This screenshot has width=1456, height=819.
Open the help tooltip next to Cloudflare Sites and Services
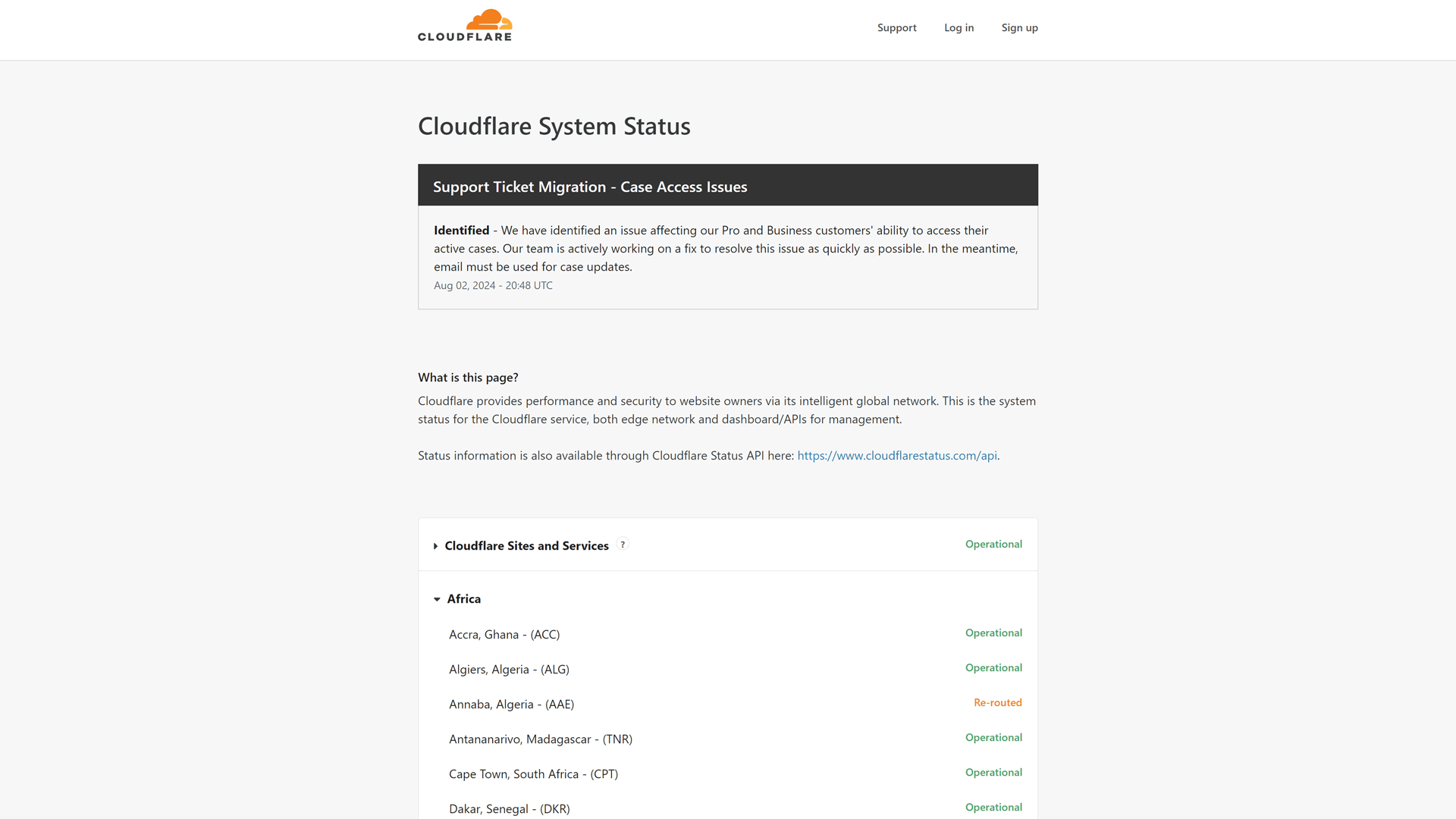pyautogui.click(x=623, y=544)
